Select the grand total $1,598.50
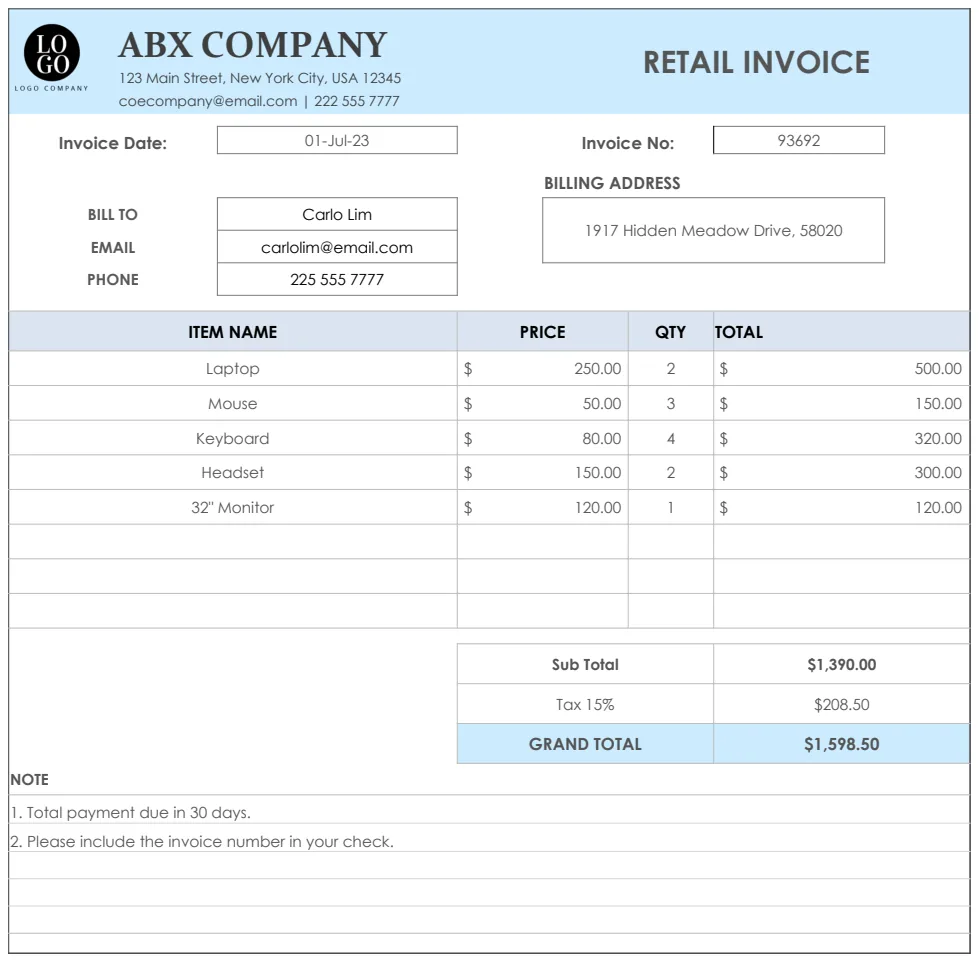The image size is (979, 962). coord(842,744)
